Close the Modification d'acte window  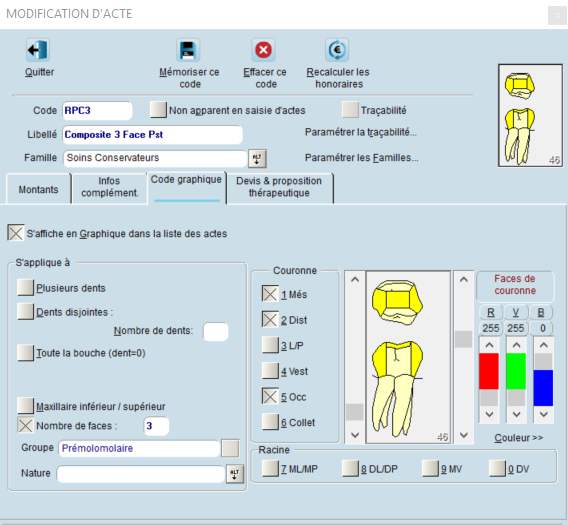pyautogui.click(x=557, y=16)
